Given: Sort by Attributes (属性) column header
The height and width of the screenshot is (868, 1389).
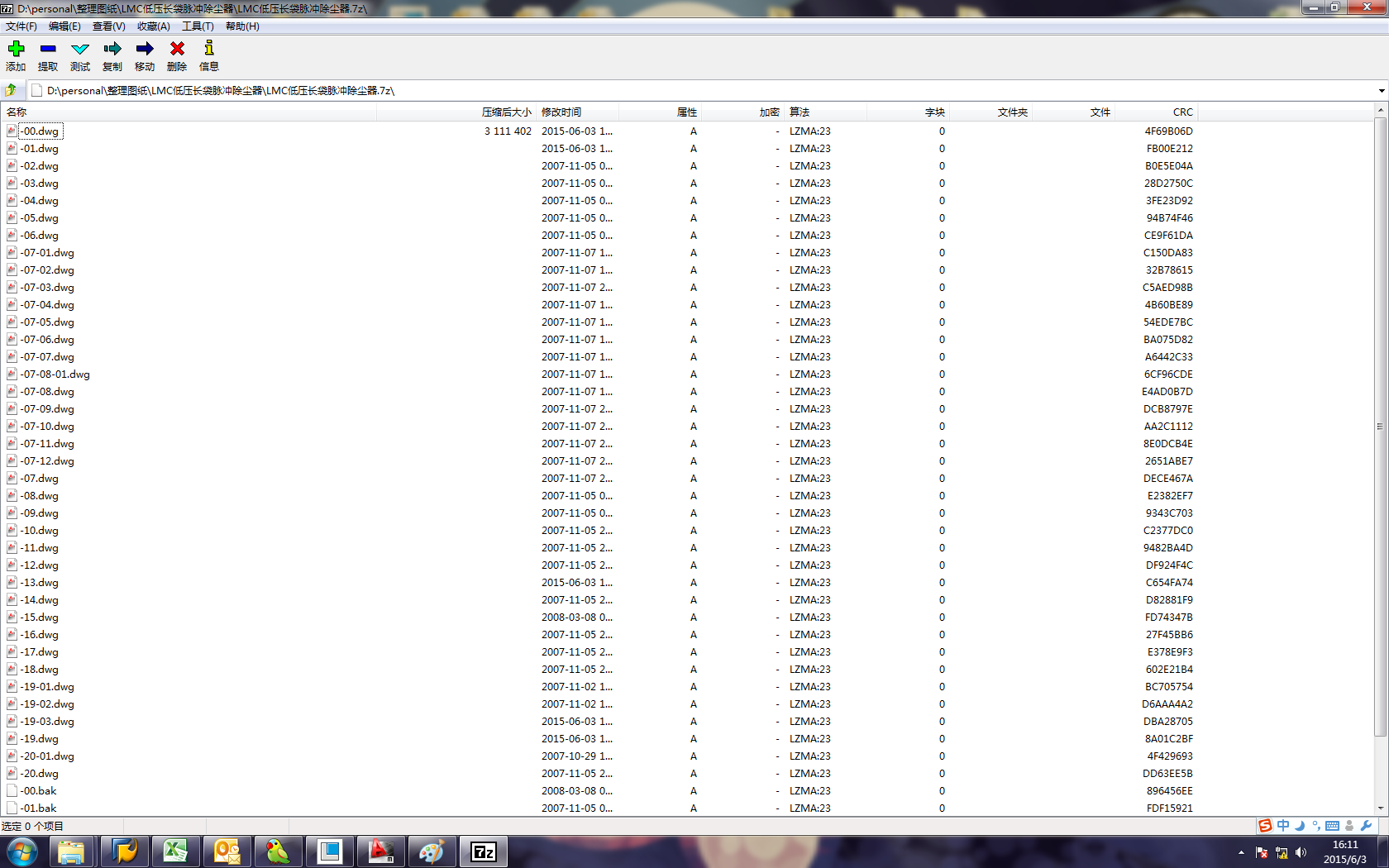Looking at the screenshot, I should click(660, 112).
